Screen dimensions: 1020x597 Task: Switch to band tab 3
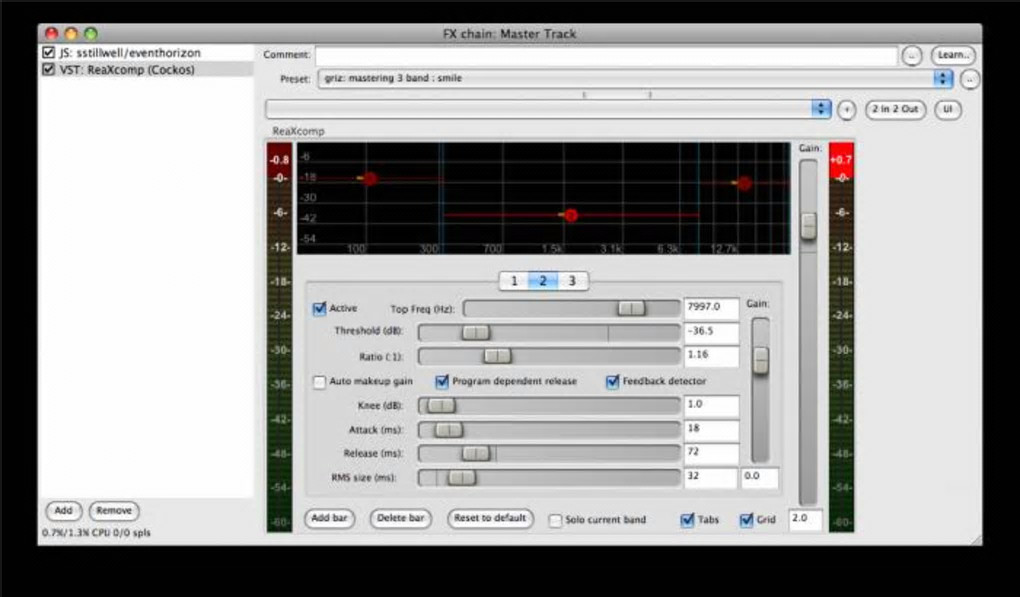tap(572, 281)
